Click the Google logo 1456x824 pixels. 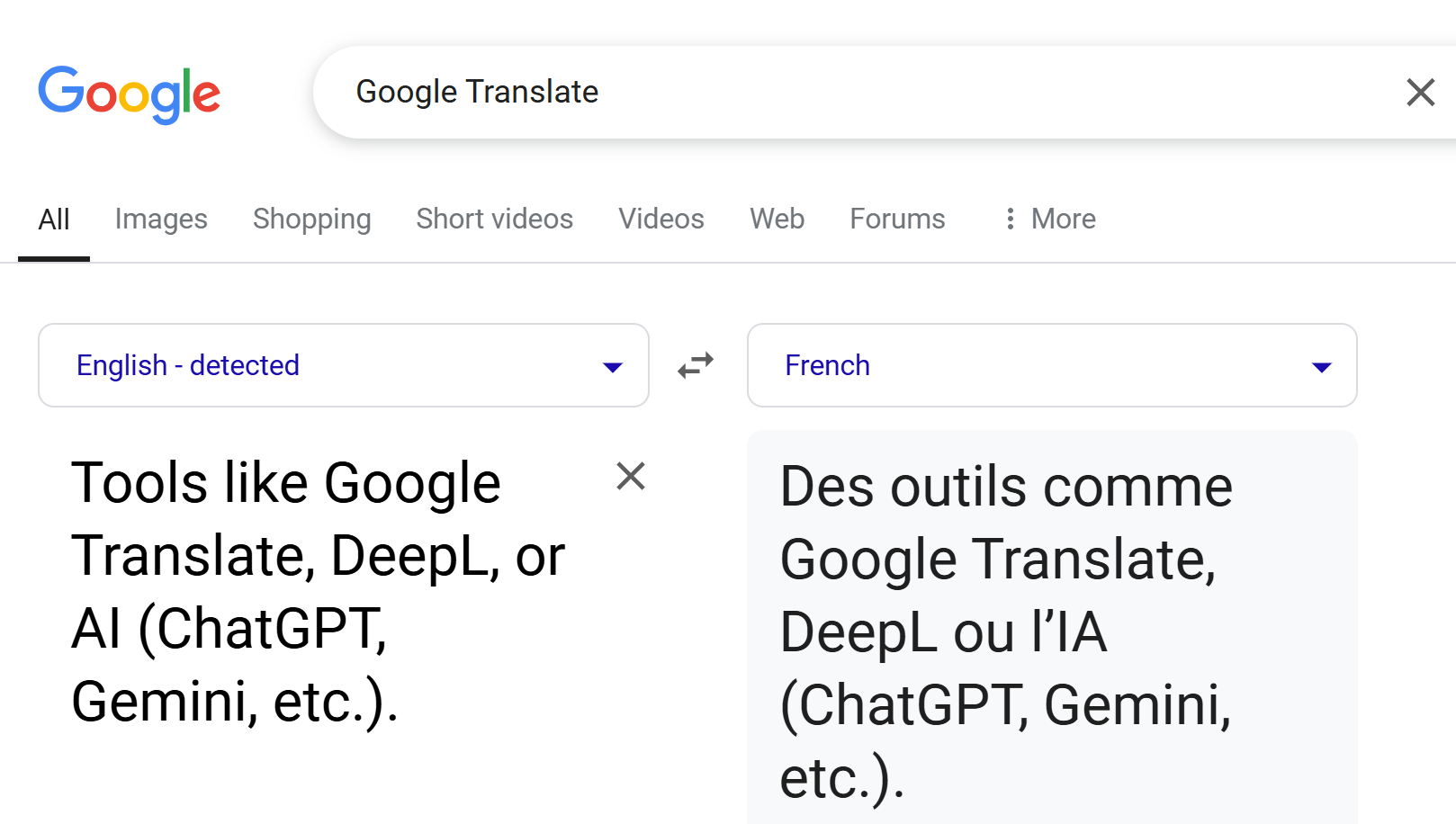tap(130, 94)
